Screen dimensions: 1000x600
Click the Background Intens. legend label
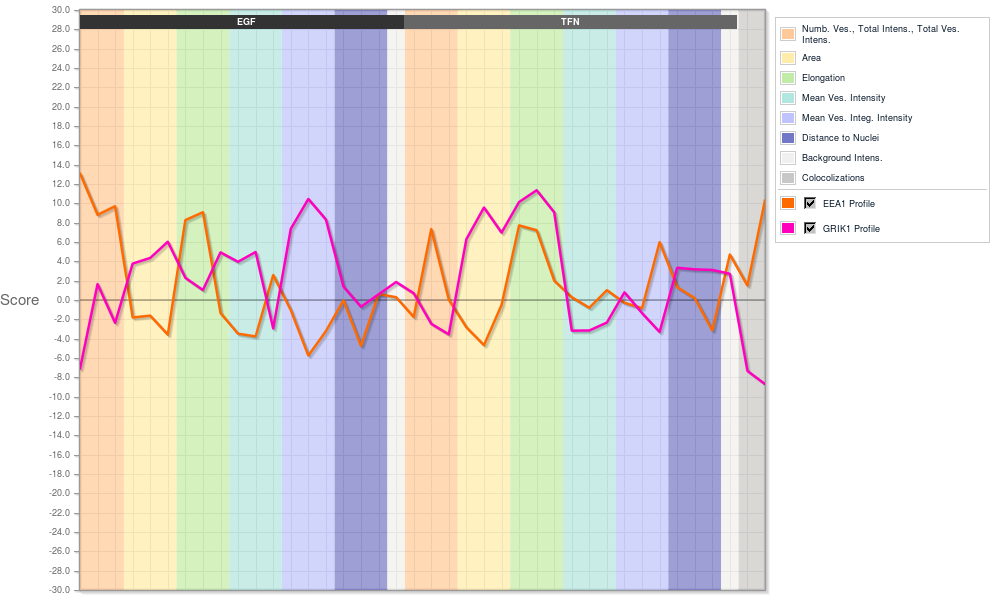tap(842, 158)
